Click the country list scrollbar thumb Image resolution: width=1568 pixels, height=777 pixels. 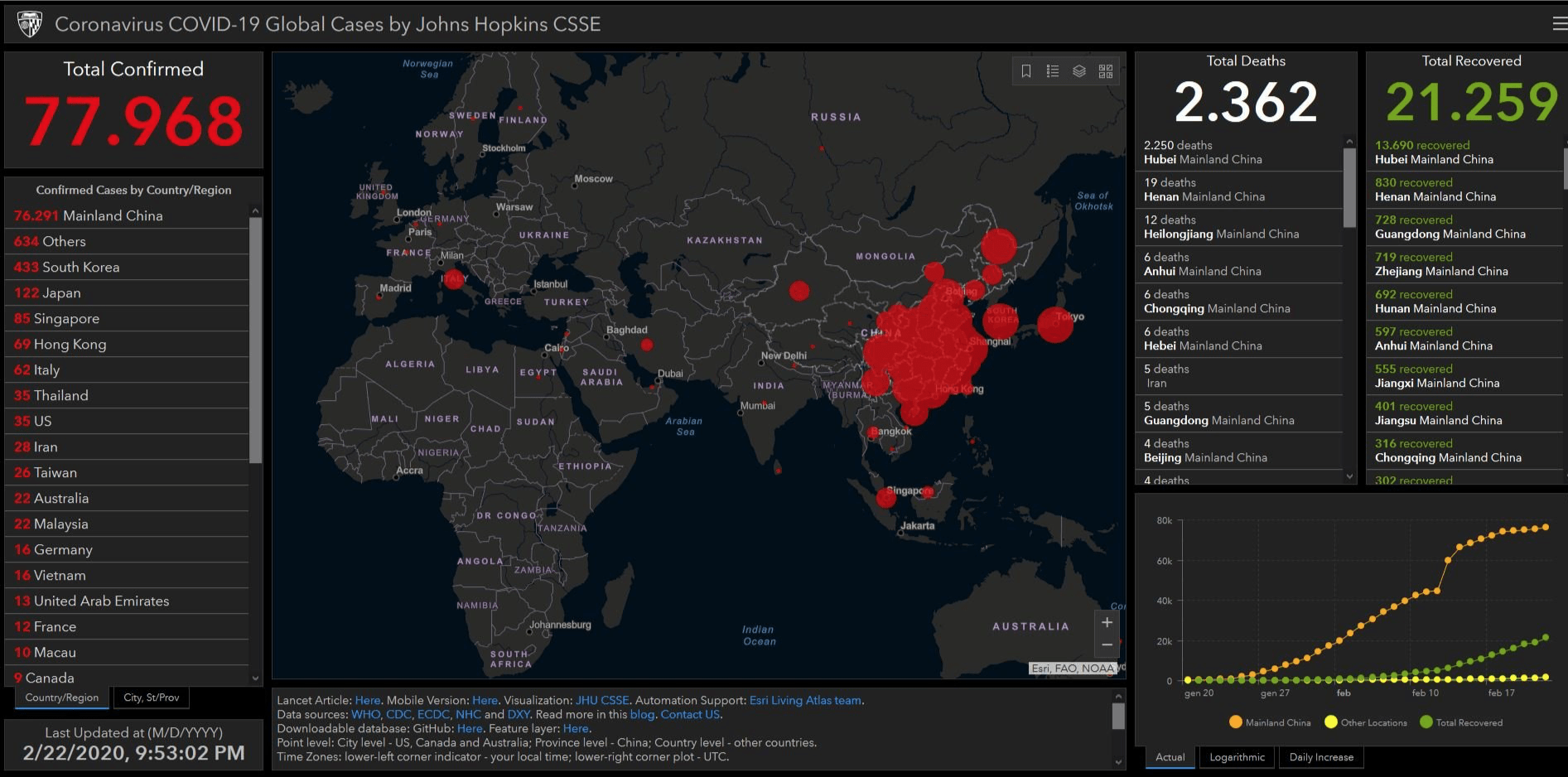[x=255, y=340]
